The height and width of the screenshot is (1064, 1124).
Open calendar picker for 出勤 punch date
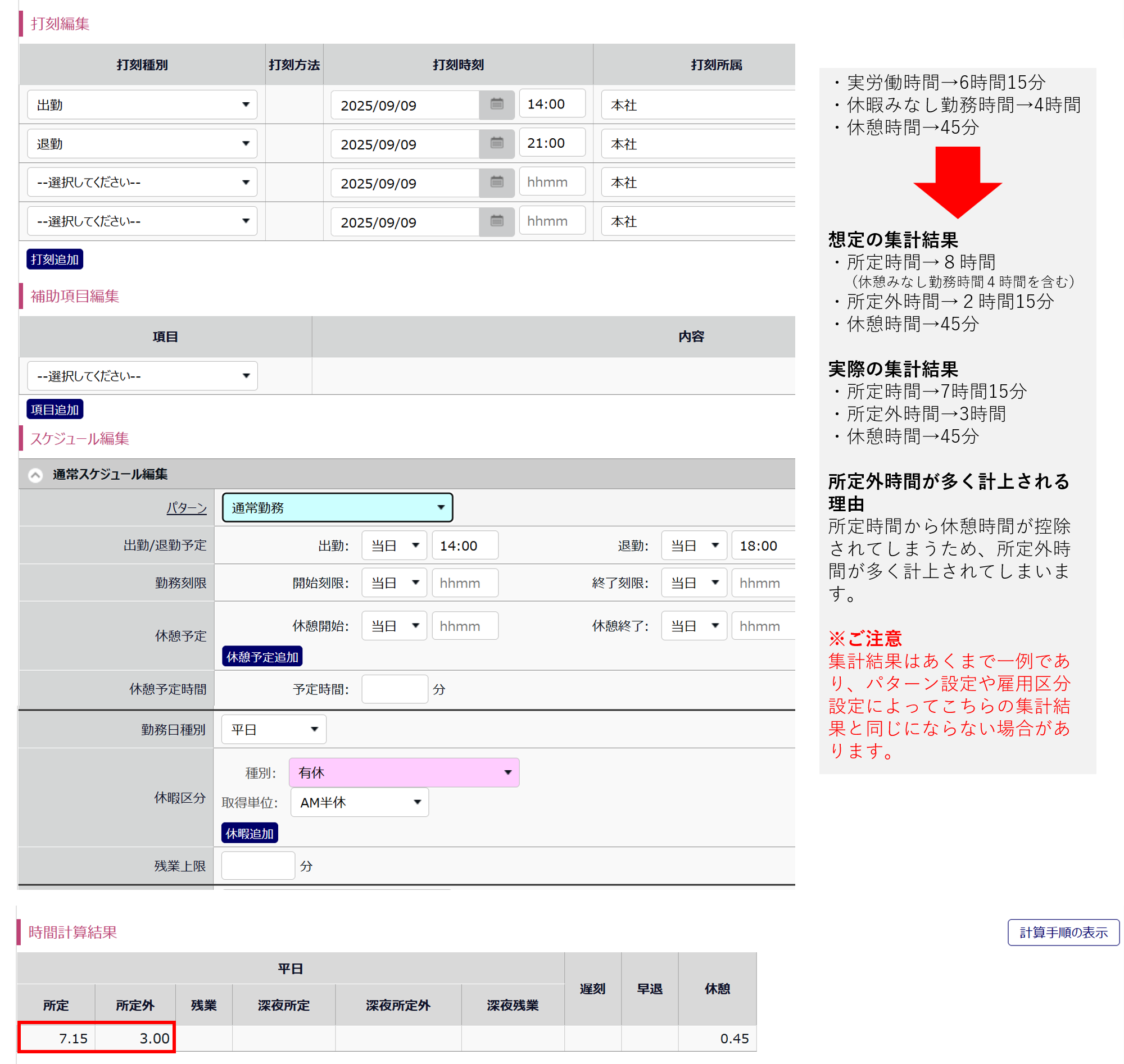tap(496, 105)
